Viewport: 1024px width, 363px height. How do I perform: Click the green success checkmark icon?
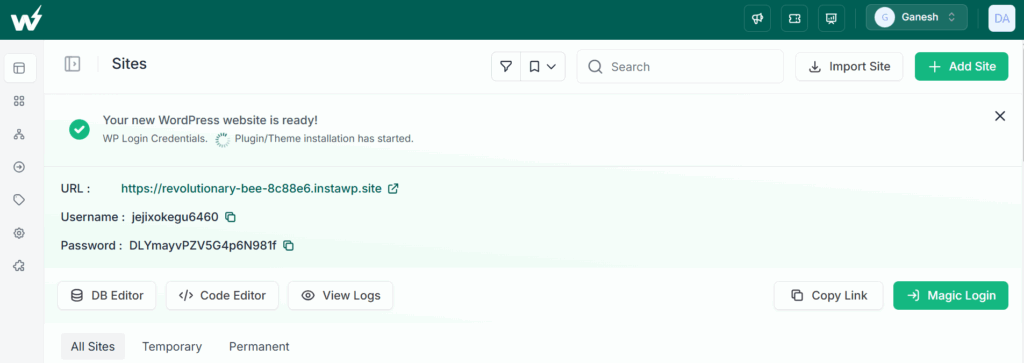click(79, 129)
